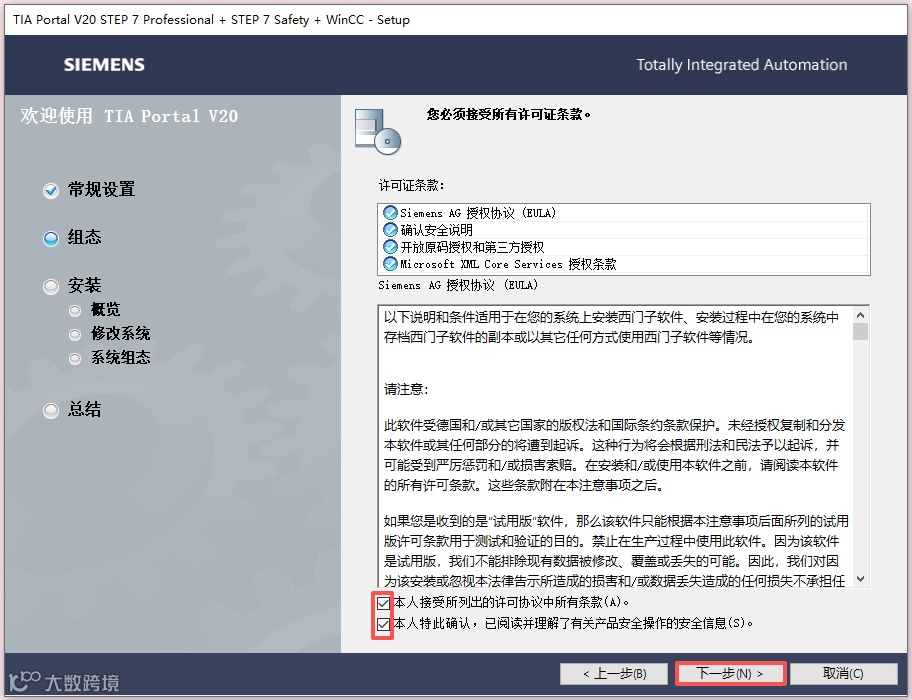The width and height of the screenshot is (912, 700).
Task: Click the 欢迎使用 TIA Portal V20 heading
Action: [x=129, y=116]
